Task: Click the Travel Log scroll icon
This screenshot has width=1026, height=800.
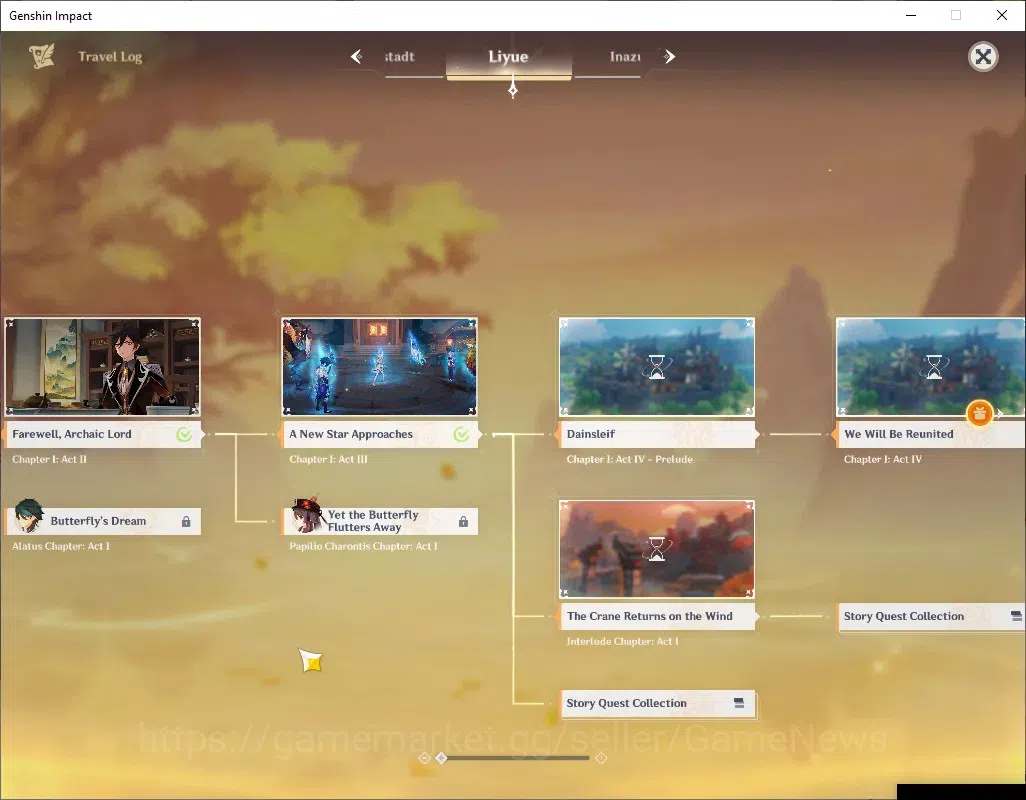Action: [42, 56]
